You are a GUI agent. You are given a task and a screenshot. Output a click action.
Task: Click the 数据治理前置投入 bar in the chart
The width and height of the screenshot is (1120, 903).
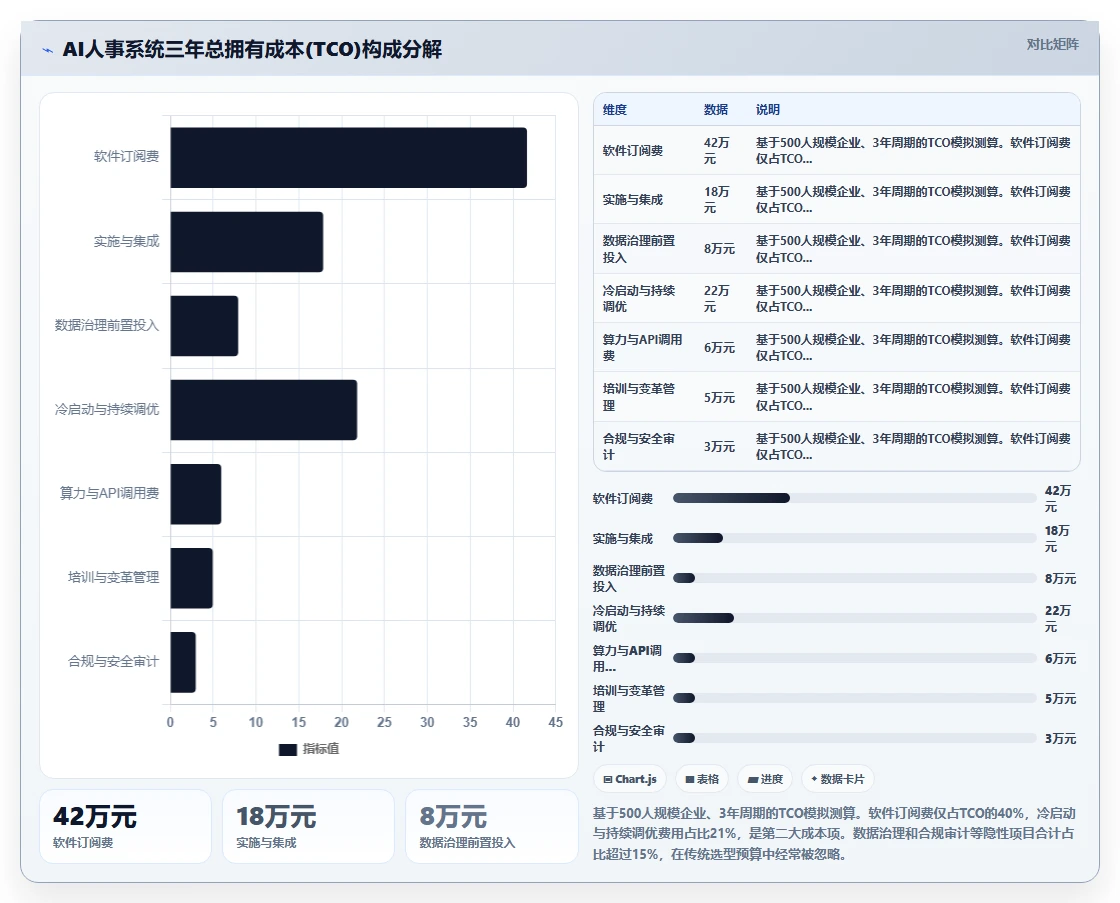click(204, 326)
